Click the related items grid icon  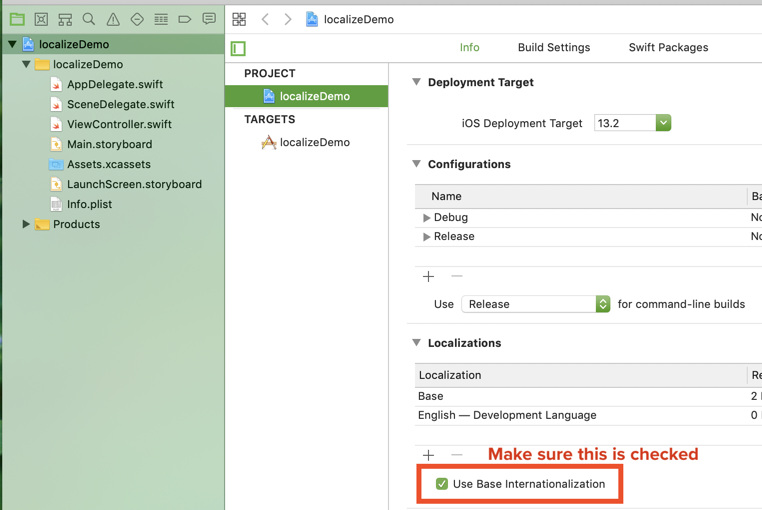239,19
